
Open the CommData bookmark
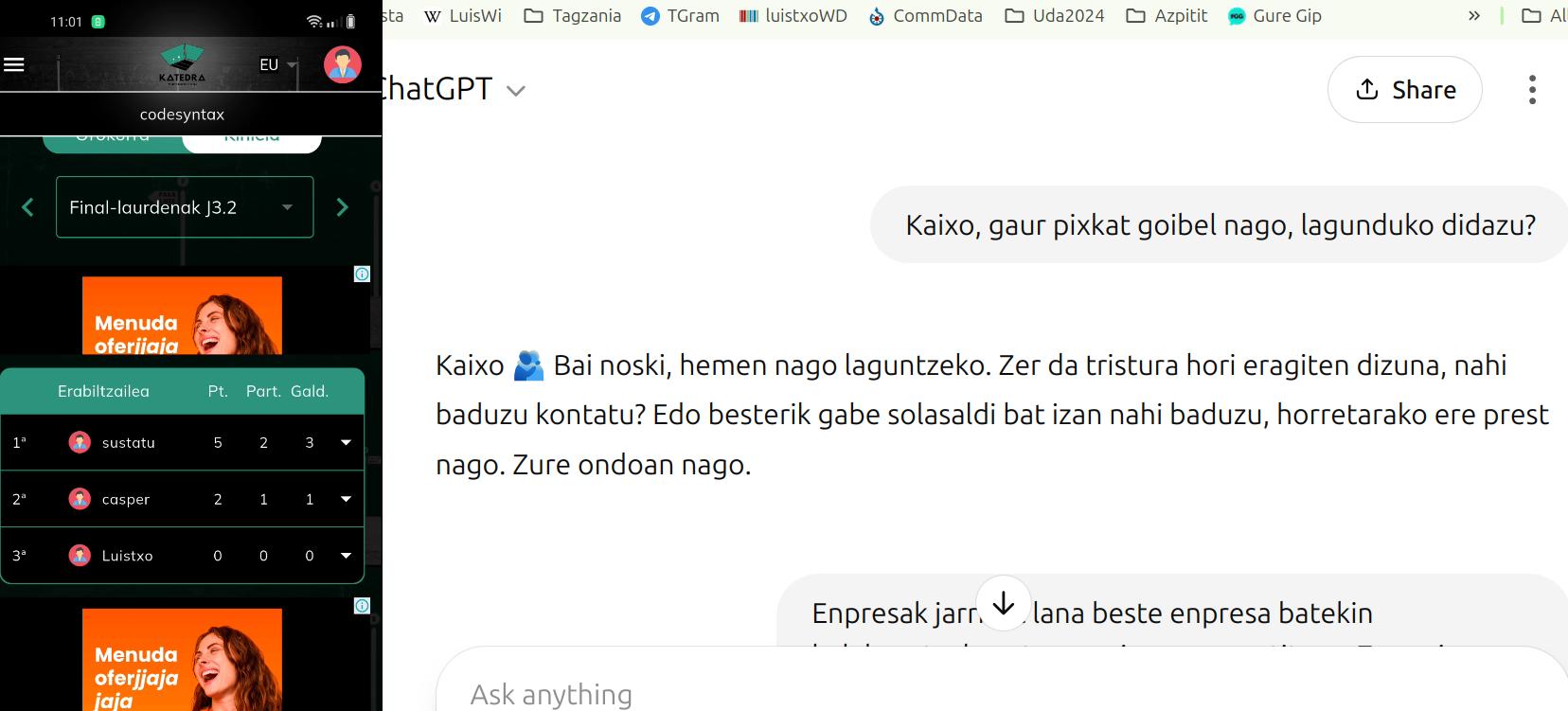pos(925,16)
